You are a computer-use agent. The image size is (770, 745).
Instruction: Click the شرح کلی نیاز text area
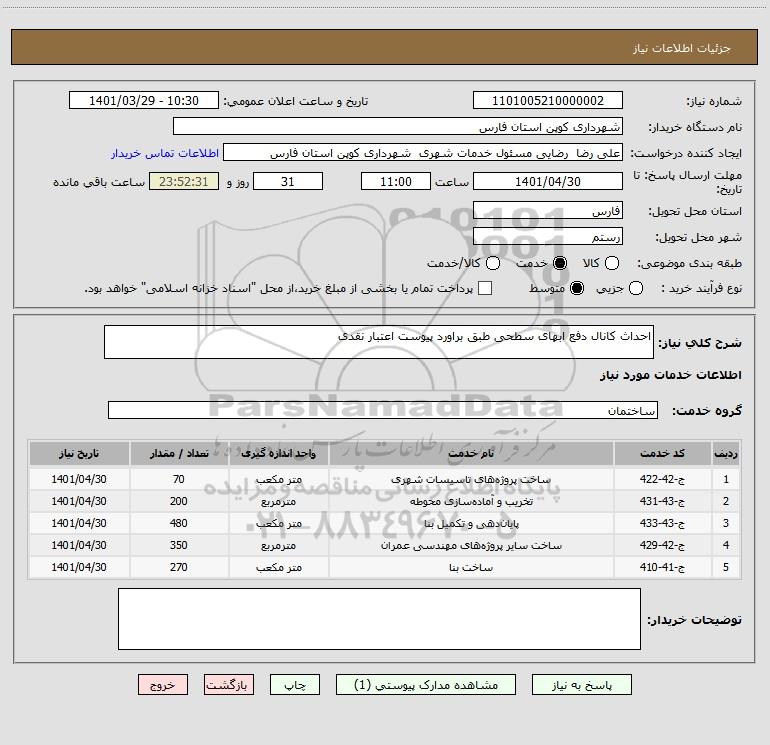[379, 342]
